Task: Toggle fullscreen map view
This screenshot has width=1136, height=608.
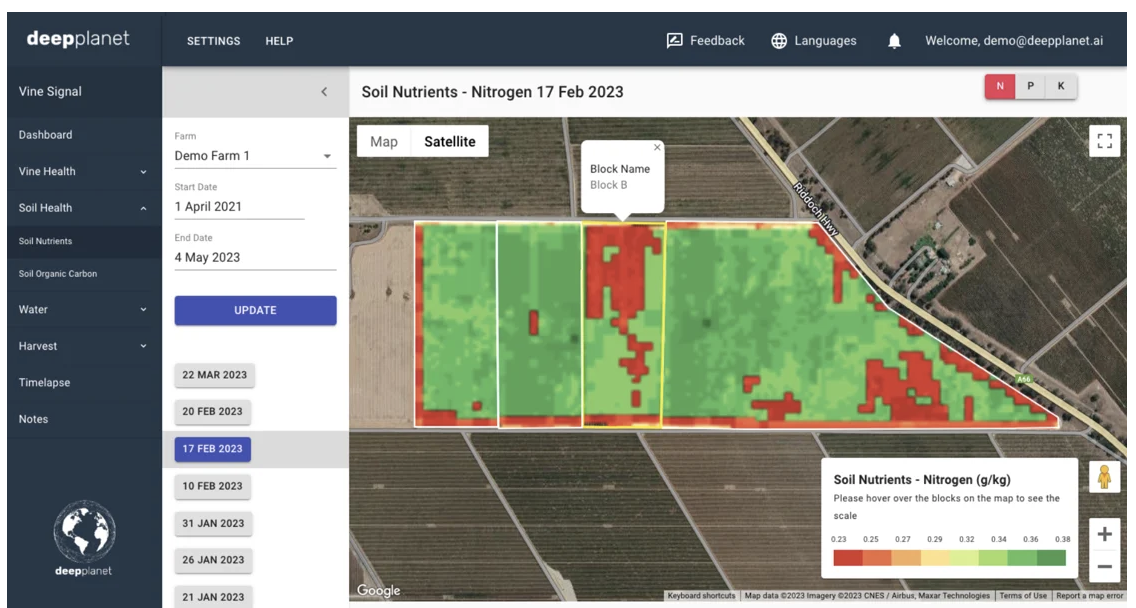Action: click(1104, 141)
